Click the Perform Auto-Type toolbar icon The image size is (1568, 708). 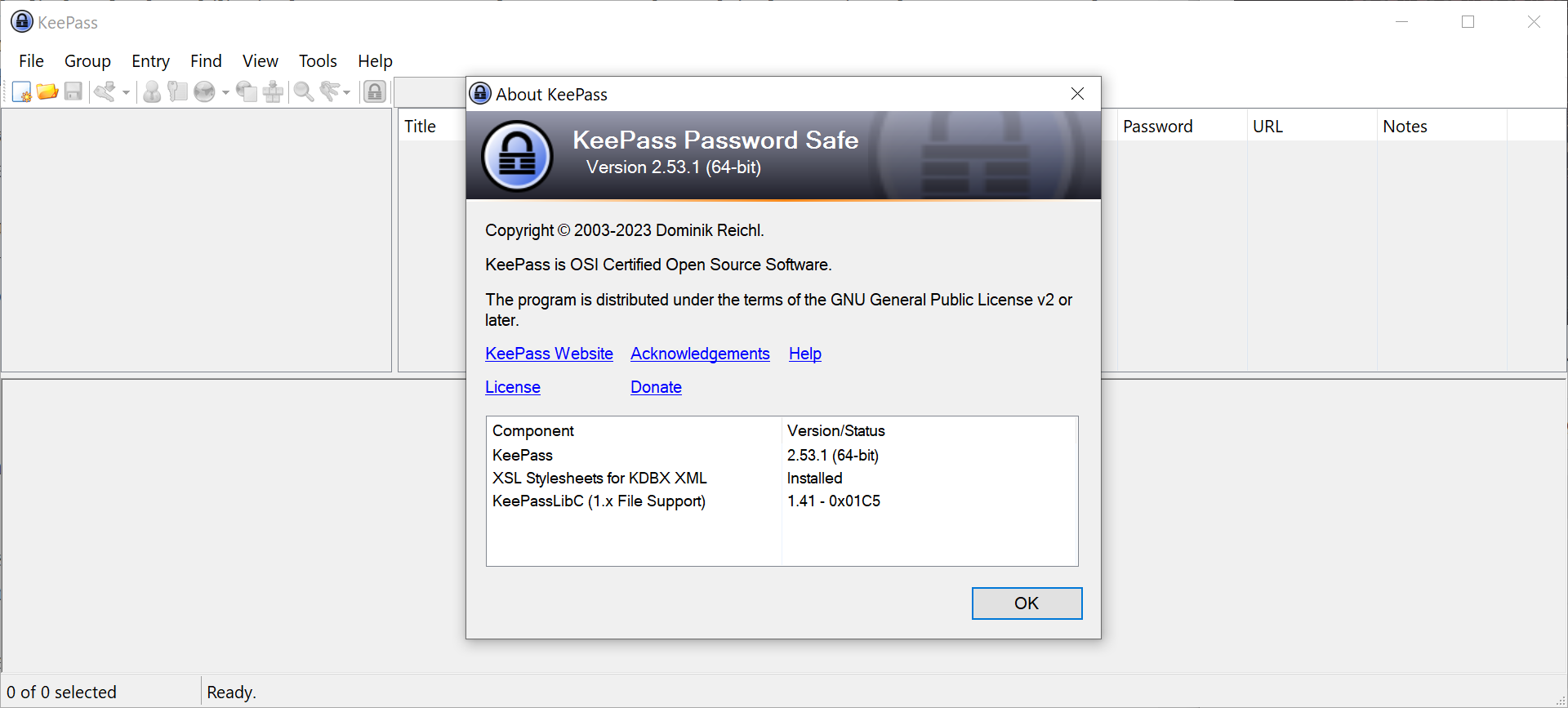coord(273,91)
